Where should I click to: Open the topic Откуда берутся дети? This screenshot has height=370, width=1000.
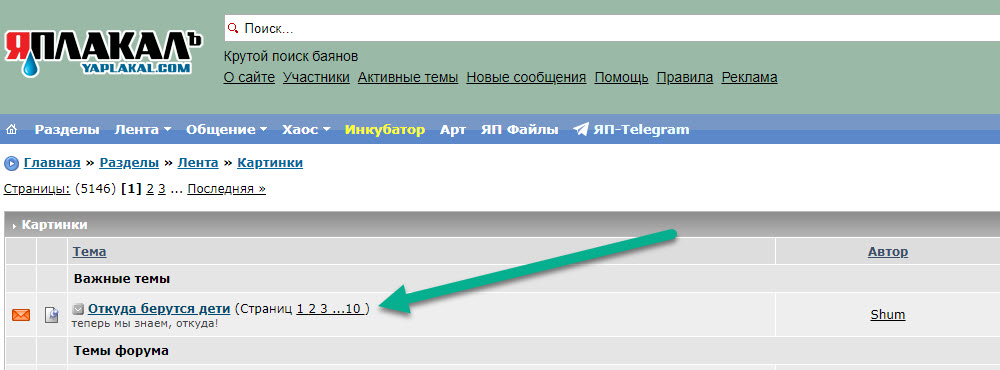159,309
